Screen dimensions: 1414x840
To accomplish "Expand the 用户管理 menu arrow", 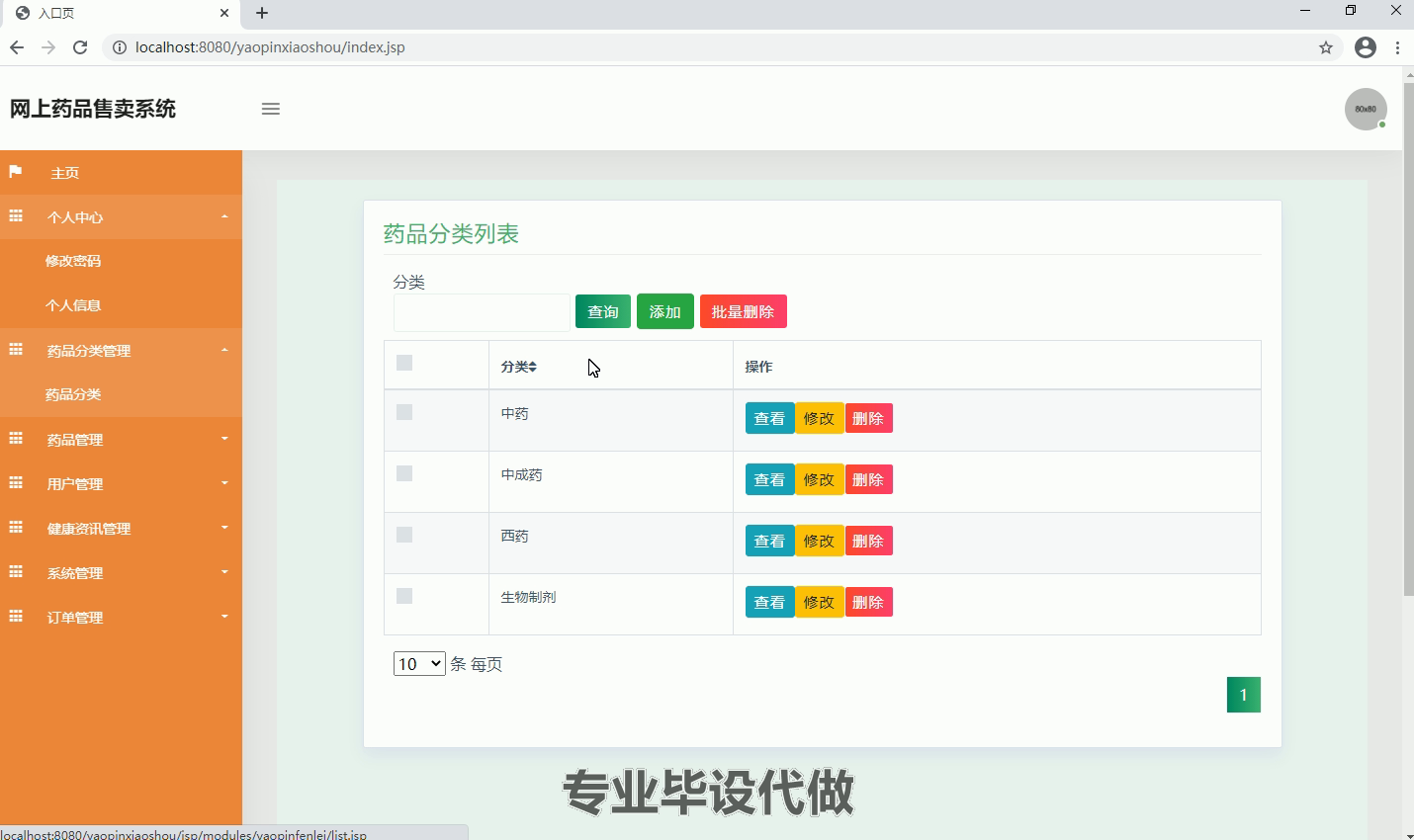I will 224,483.
